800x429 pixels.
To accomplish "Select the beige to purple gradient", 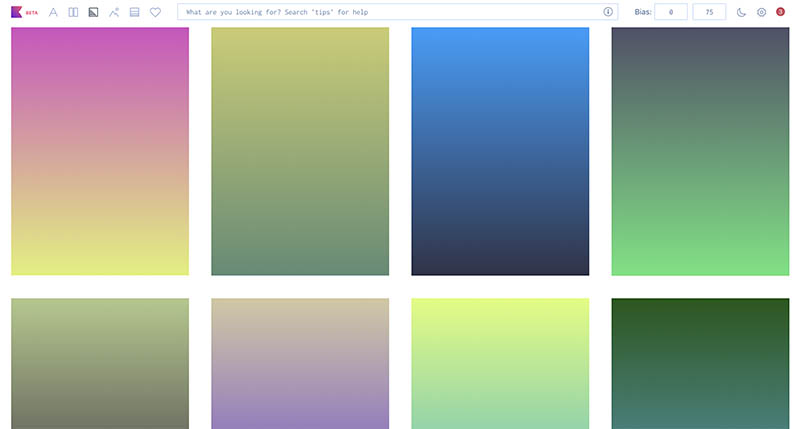I will (300, 363).
